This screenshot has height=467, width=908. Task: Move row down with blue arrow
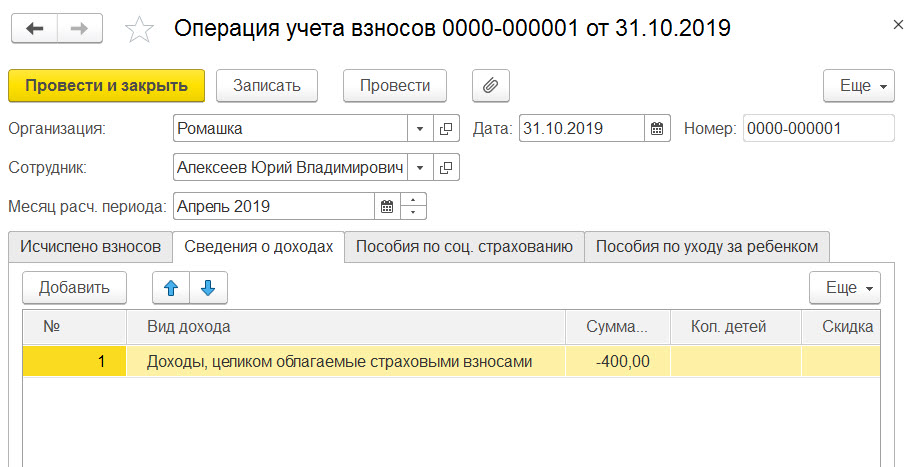click(x=208, y=288)
